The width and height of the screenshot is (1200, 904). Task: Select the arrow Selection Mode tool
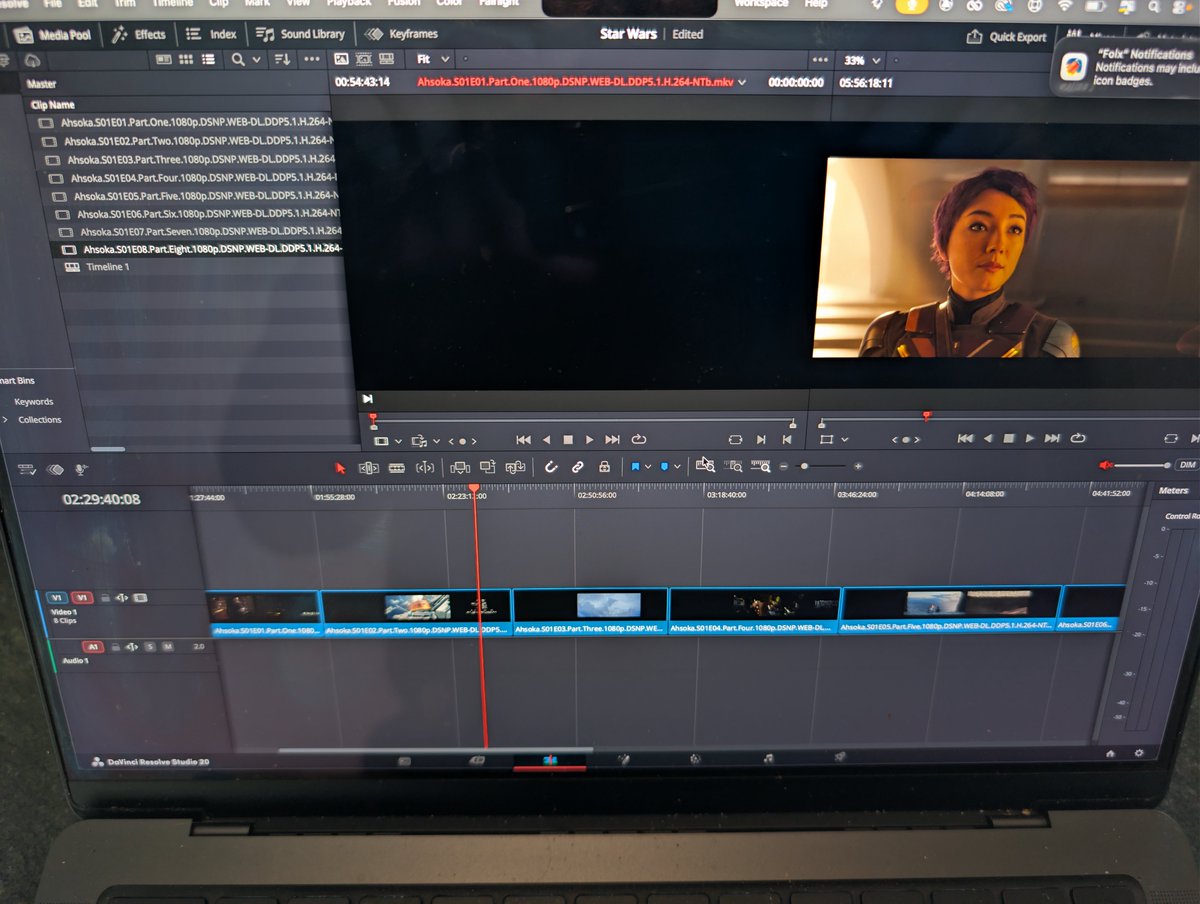(x=340, y=467)
